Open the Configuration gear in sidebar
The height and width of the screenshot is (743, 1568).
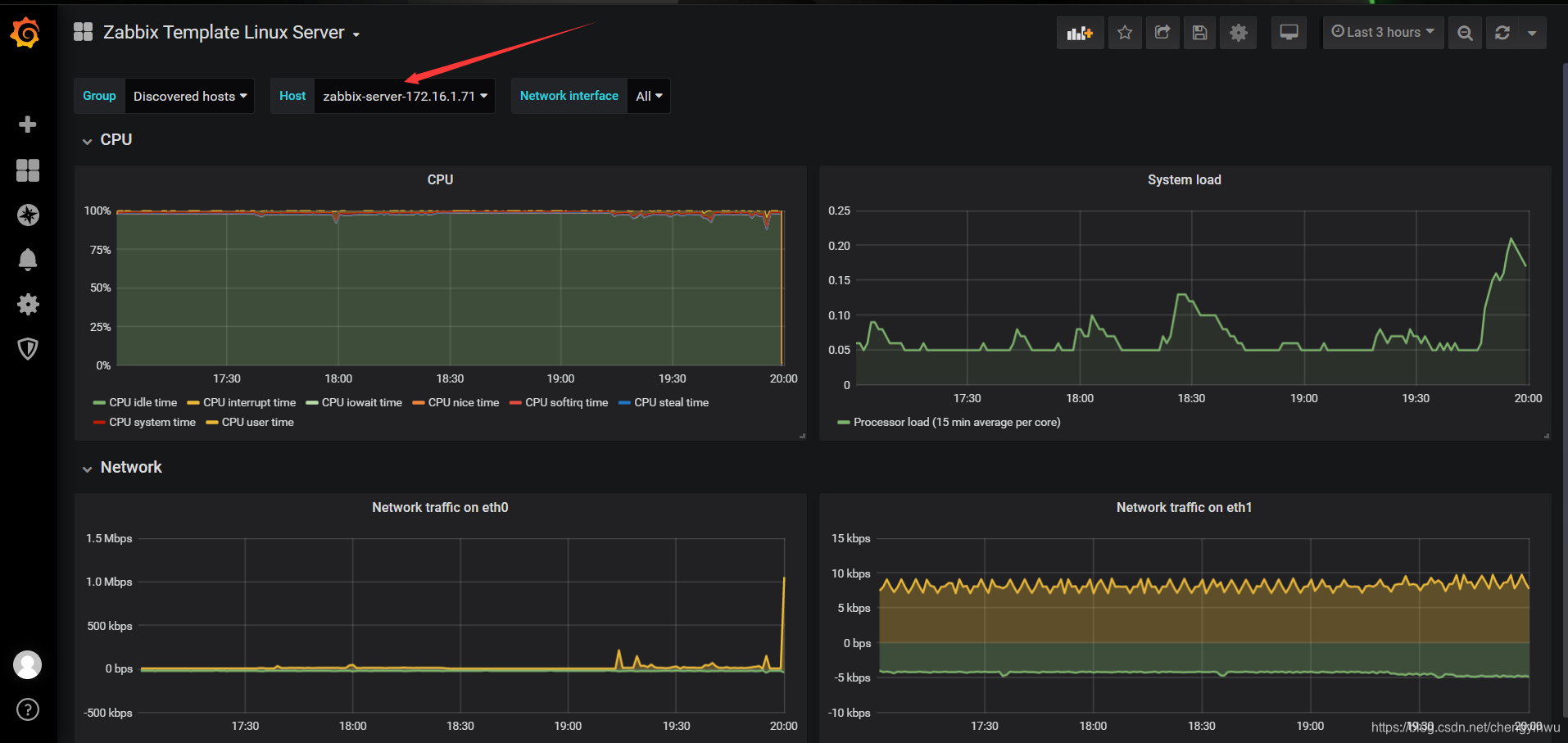(x=28, y=305)
